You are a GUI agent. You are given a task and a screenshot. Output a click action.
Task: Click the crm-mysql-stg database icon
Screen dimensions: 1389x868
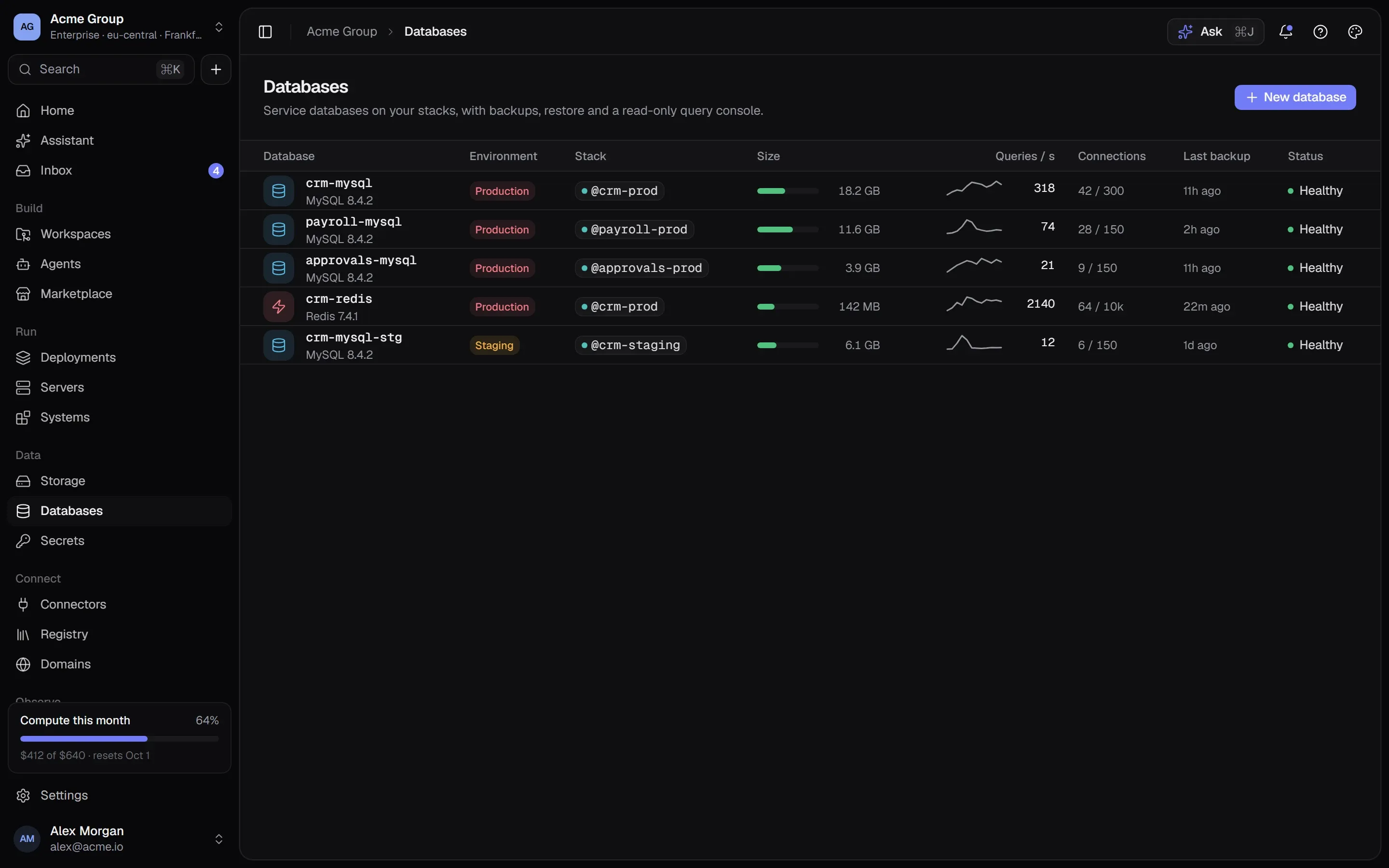pos(278,345)
